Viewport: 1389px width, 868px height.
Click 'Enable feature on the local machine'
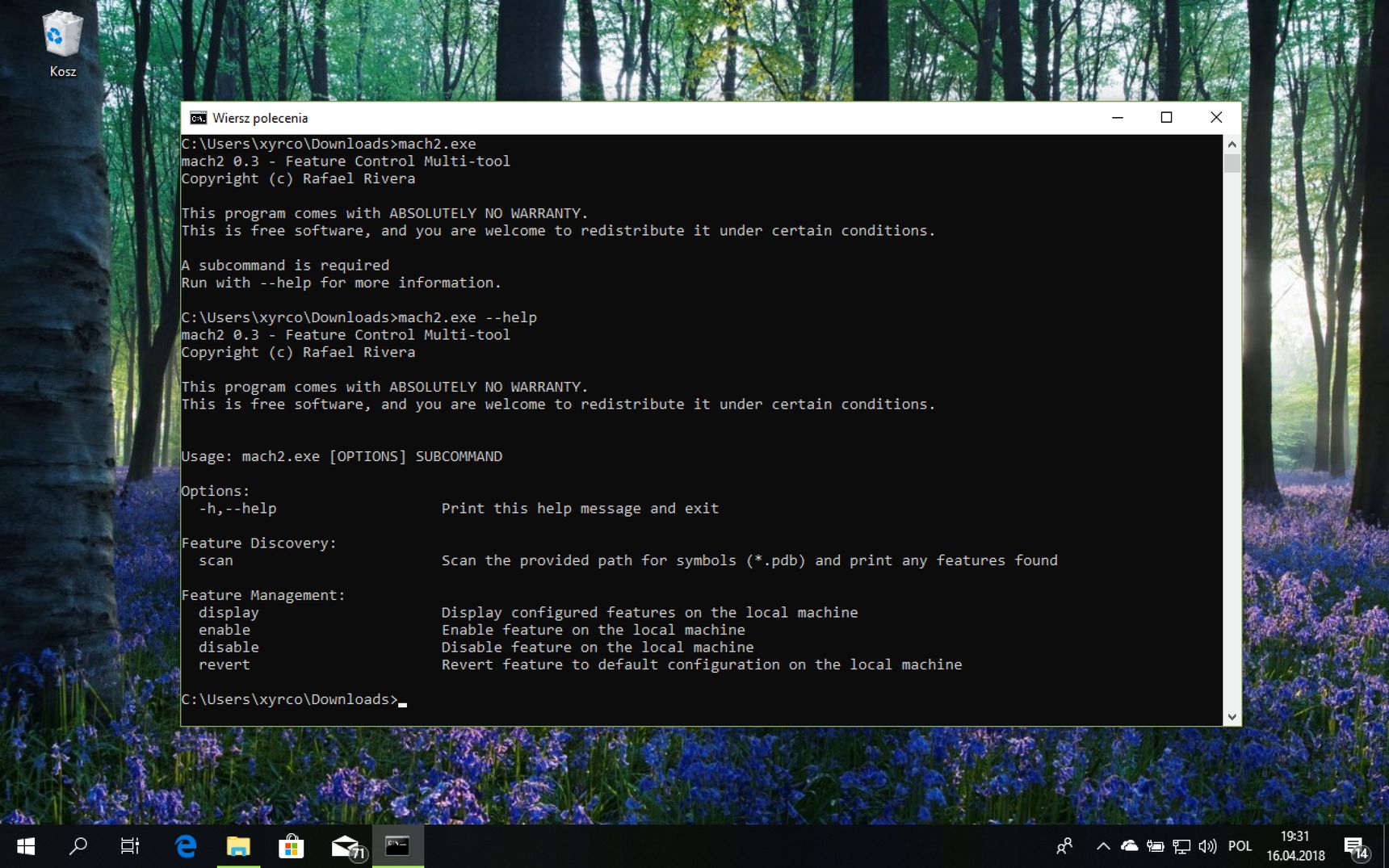(x=594, y=630)
